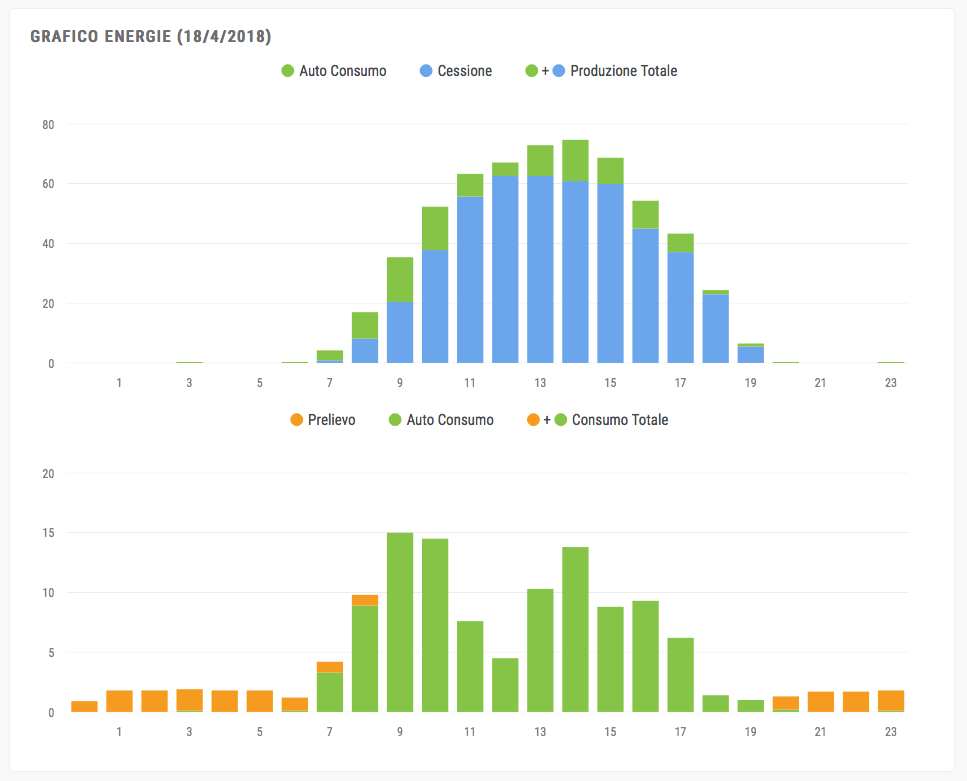The height and width of the screenshot is (781, 967).
Task: Click the green consumption bar at hour 9
Action: [x=400, y=622]
